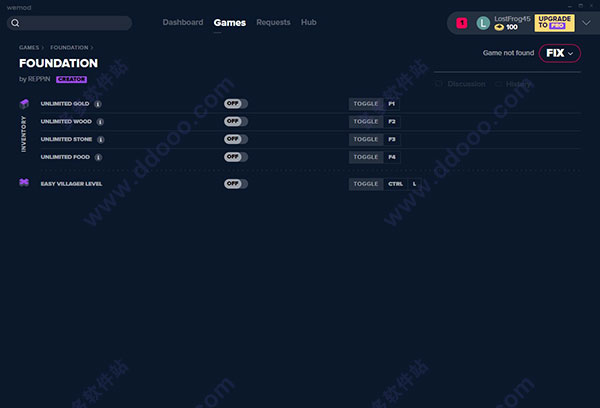Click the Easy Villager Level label
The width and height of the screenshot is (600, 408).
[x=72, y=184]
